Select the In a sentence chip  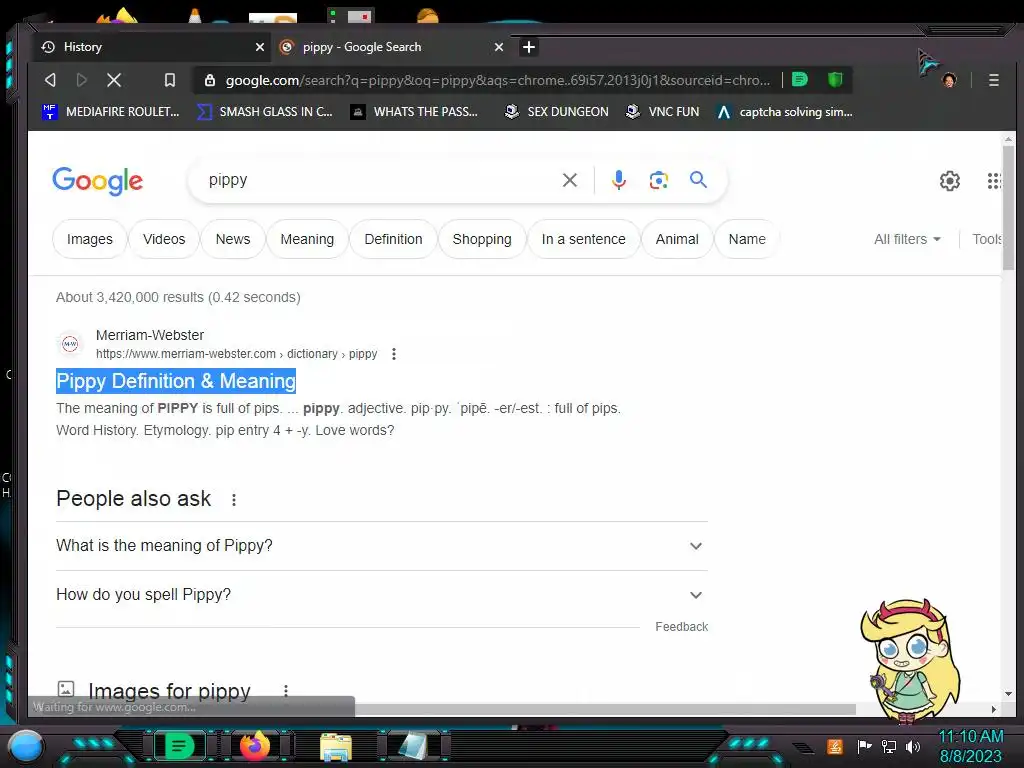pos(583,239)
